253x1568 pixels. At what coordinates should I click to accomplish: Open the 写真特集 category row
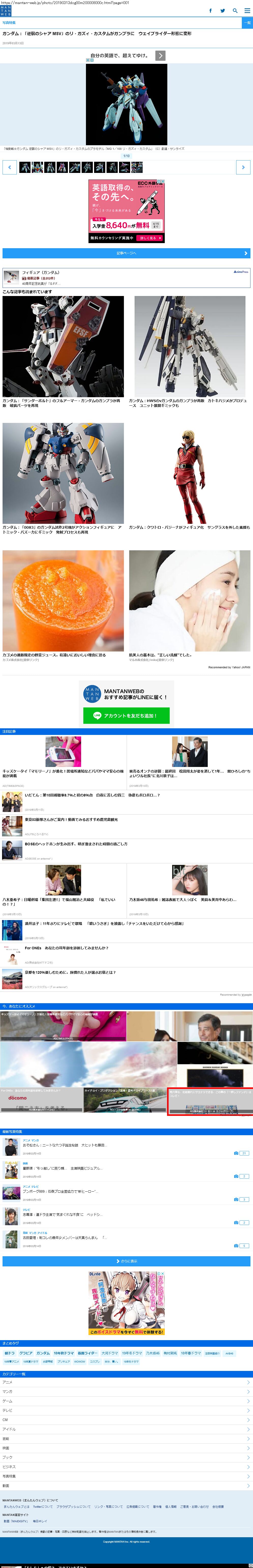(127, 1476)
